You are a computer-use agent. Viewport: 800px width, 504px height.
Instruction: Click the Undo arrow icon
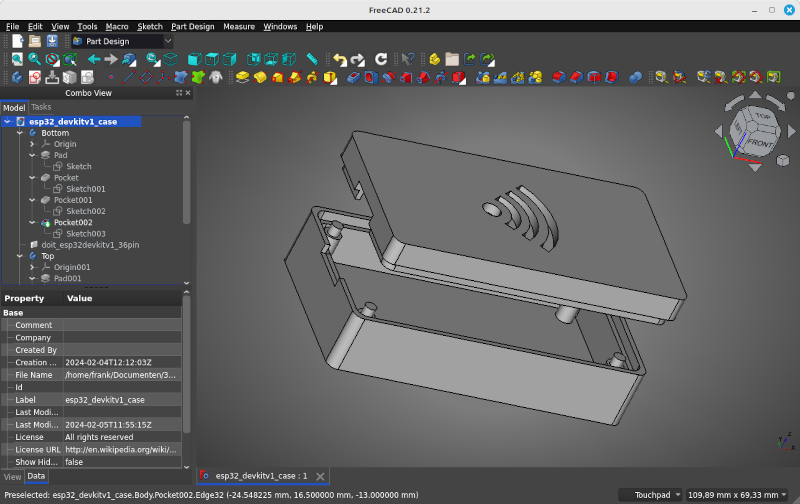point(340,59)
